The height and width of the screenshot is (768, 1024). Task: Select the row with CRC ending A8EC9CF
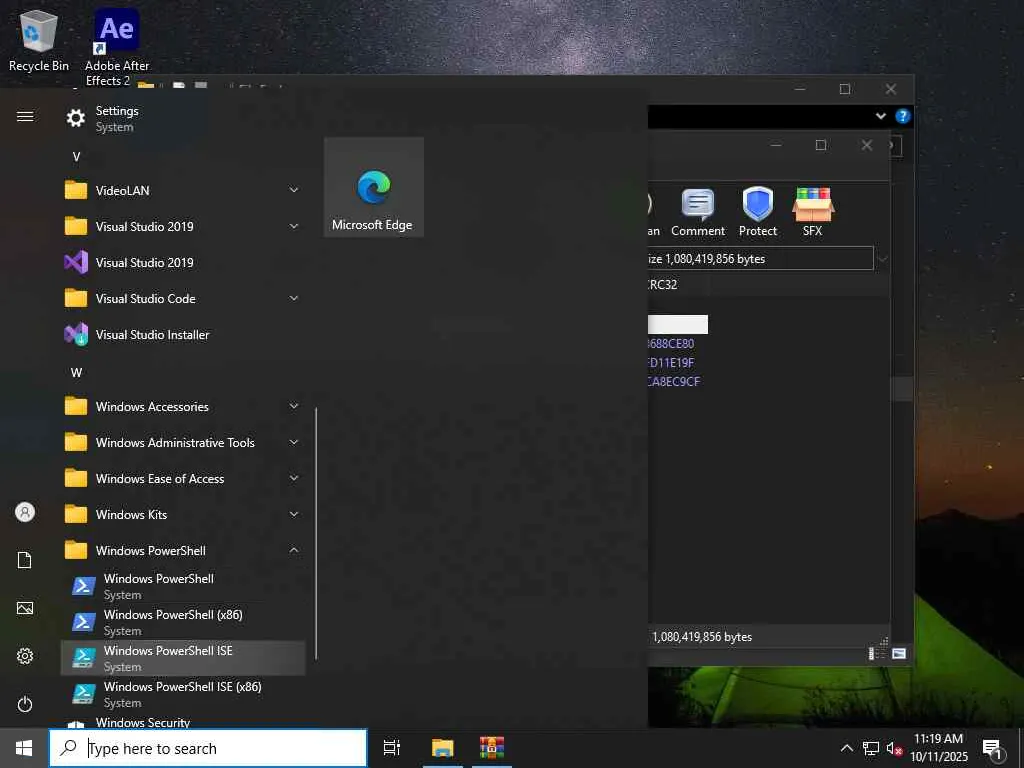point(673,381)
